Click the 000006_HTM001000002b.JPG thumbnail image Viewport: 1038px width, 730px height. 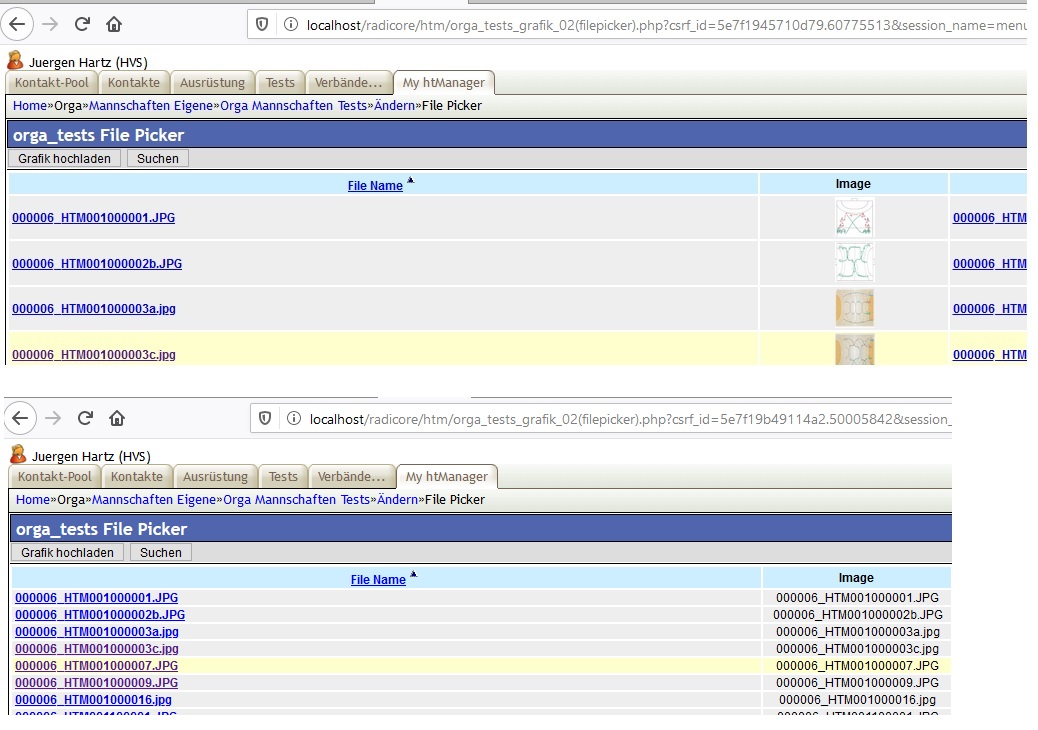(x=854, y=263)
